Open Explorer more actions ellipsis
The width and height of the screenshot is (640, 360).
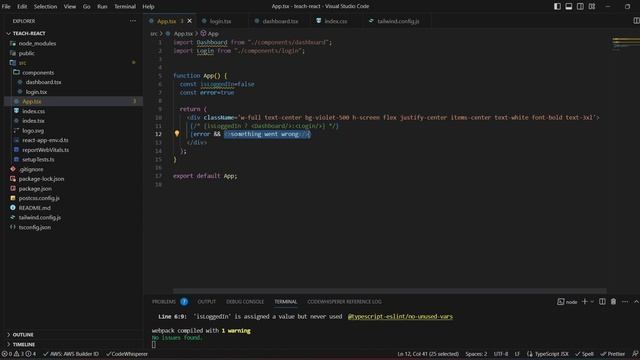coord(133,21)
